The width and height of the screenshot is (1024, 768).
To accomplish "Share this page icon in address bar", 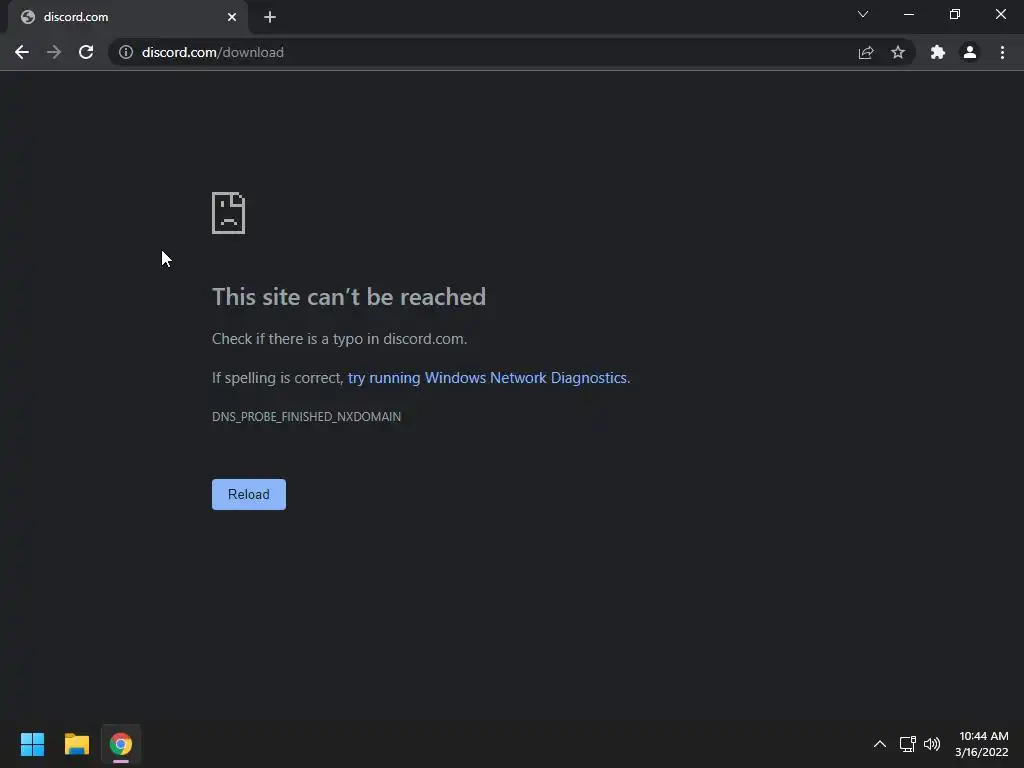I will click(x=866, y=52).
